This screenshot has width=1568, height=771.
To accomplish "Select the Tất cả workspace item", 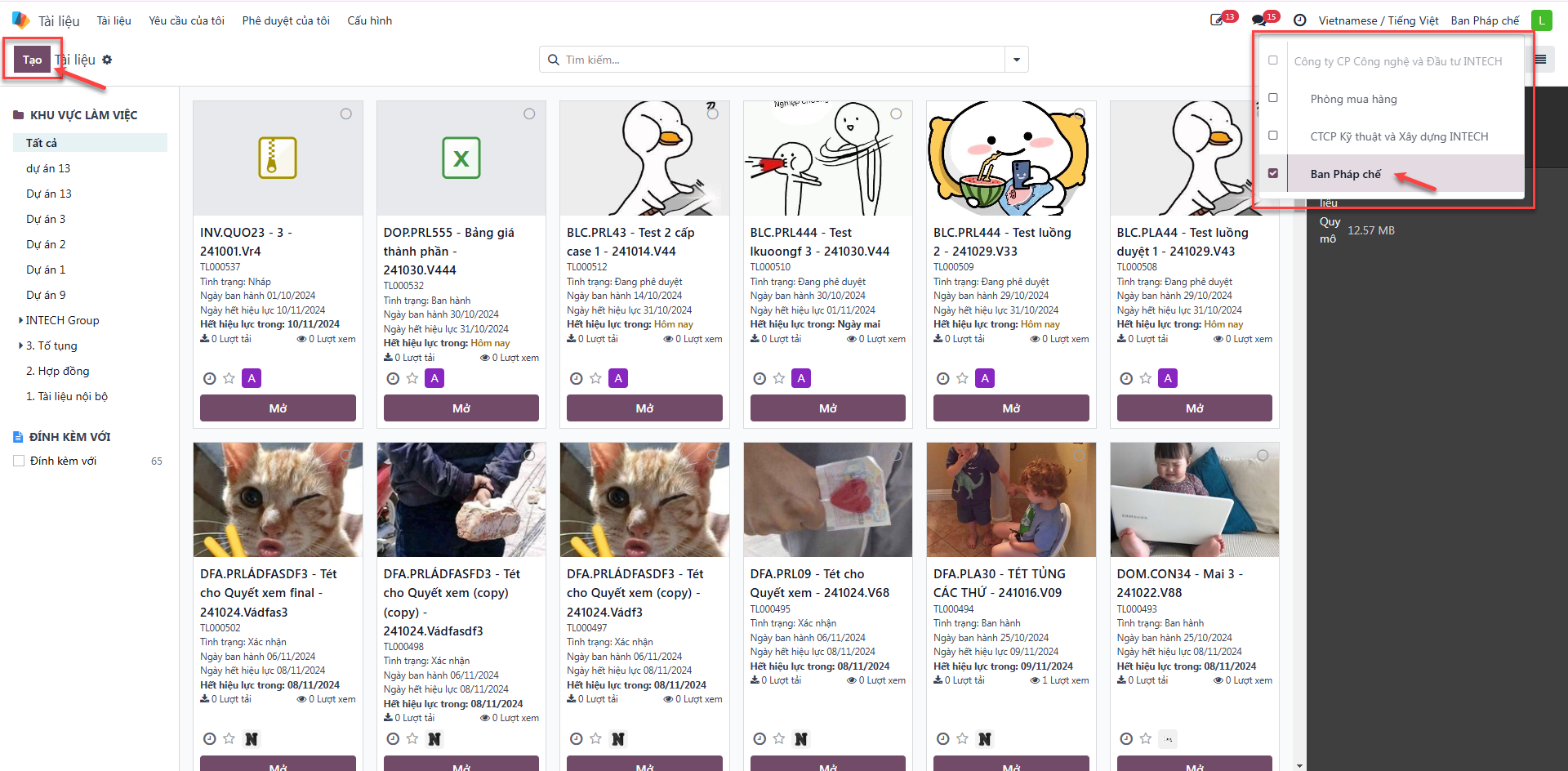I will click(x=90, y=143).
